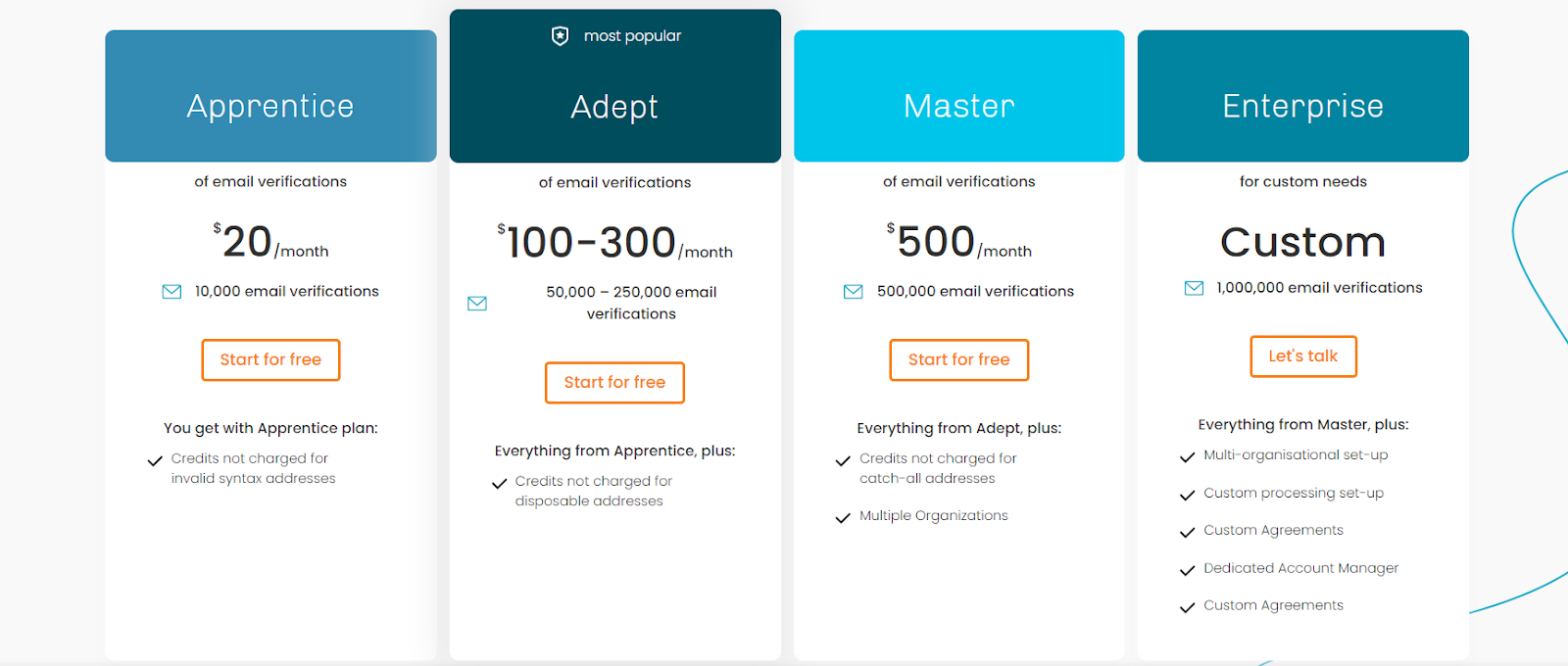Select the Enterprise plan header
The height and width of the screenshot is (666, 1568).
pyautogui.click(x=1303, y=96)
